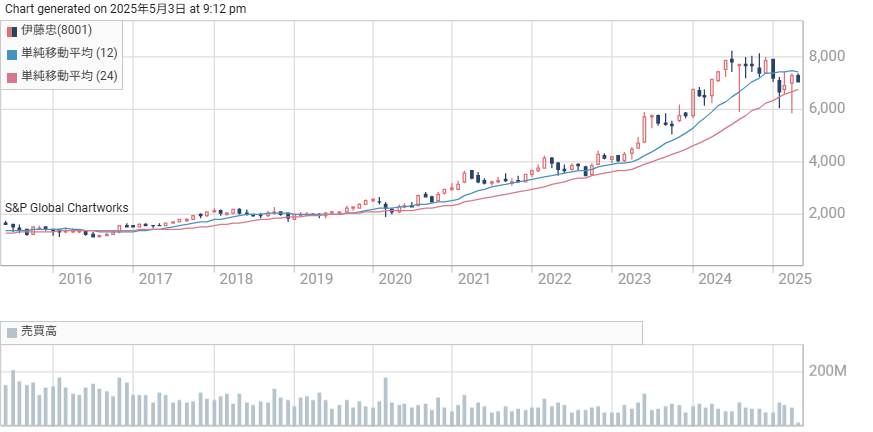The height and width of the screenshot is (432, 873).
Task: Click the 2018 x-axis label
Action: (x=236, y=278)
